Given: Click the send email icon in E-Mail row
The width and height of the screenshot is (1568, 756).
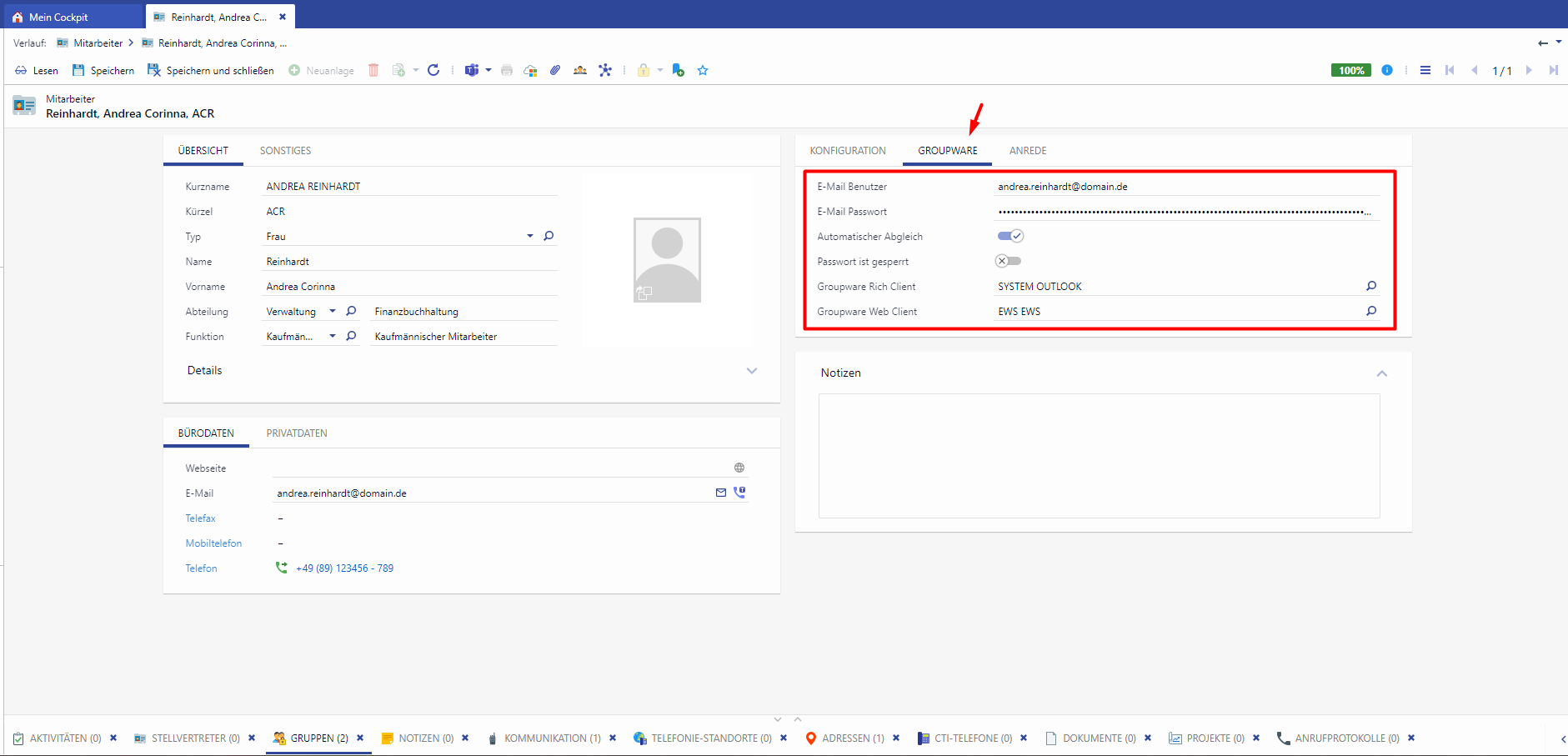Looking at the screenshot, I should point(721,493).
